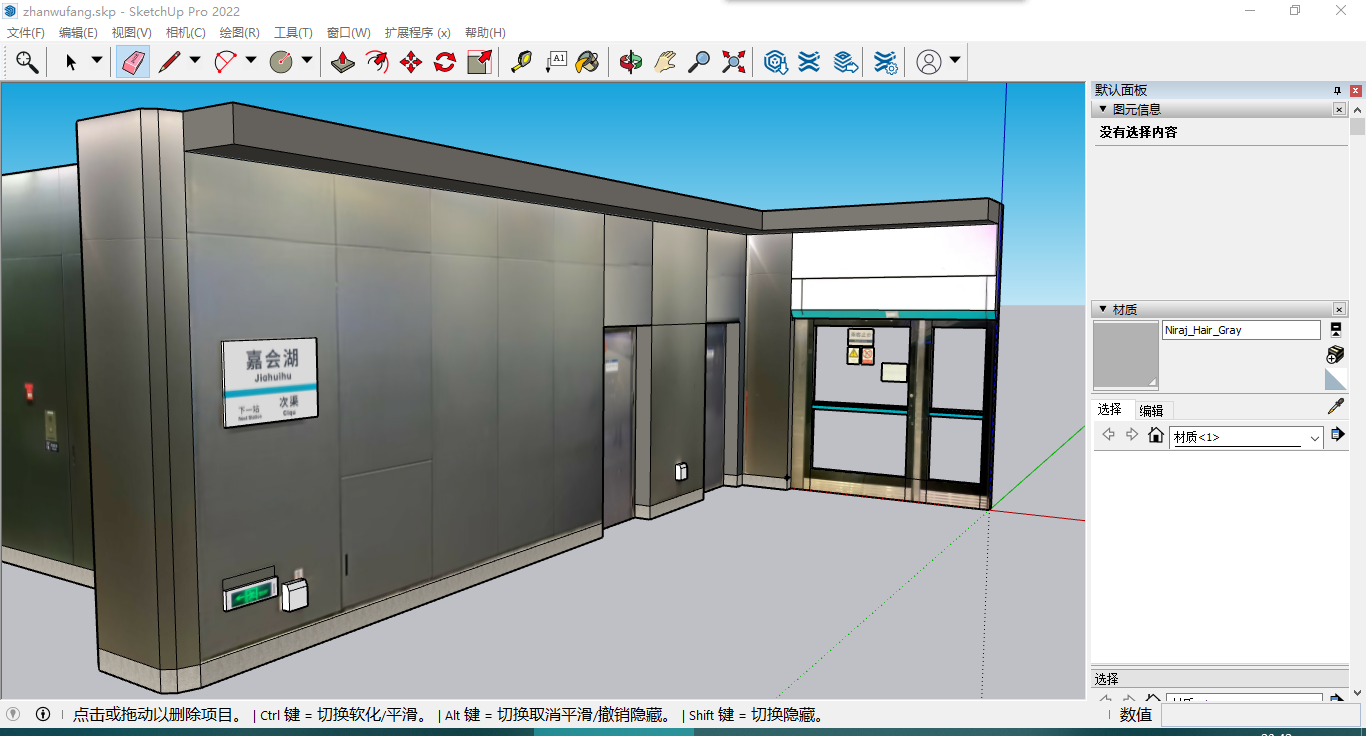1366x736 pixels.
Task: Close the 材质 panel
Action: pos(1340,309)
